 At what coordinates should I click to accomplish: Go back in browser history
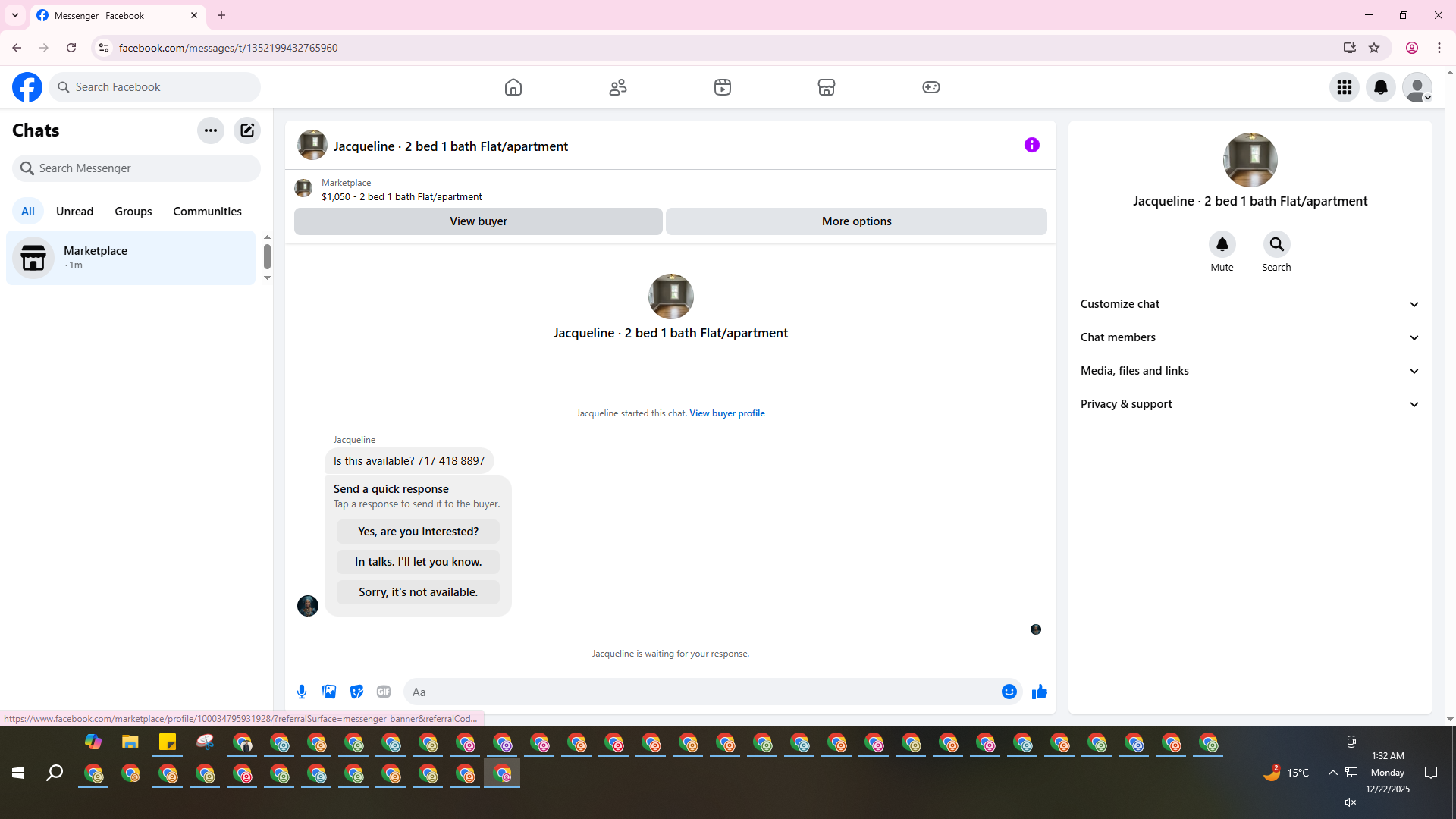17,48
